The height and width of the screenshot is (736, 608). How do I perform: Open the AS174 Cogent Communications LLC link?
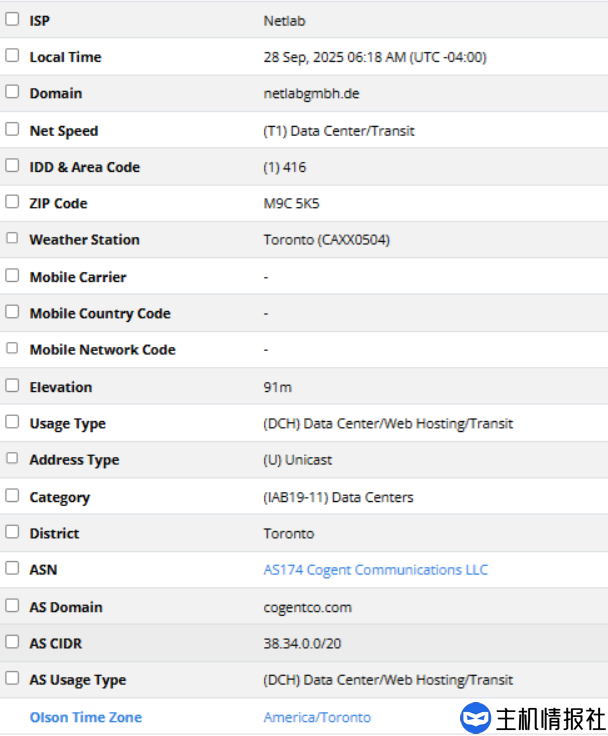click(x=375, y=570)
